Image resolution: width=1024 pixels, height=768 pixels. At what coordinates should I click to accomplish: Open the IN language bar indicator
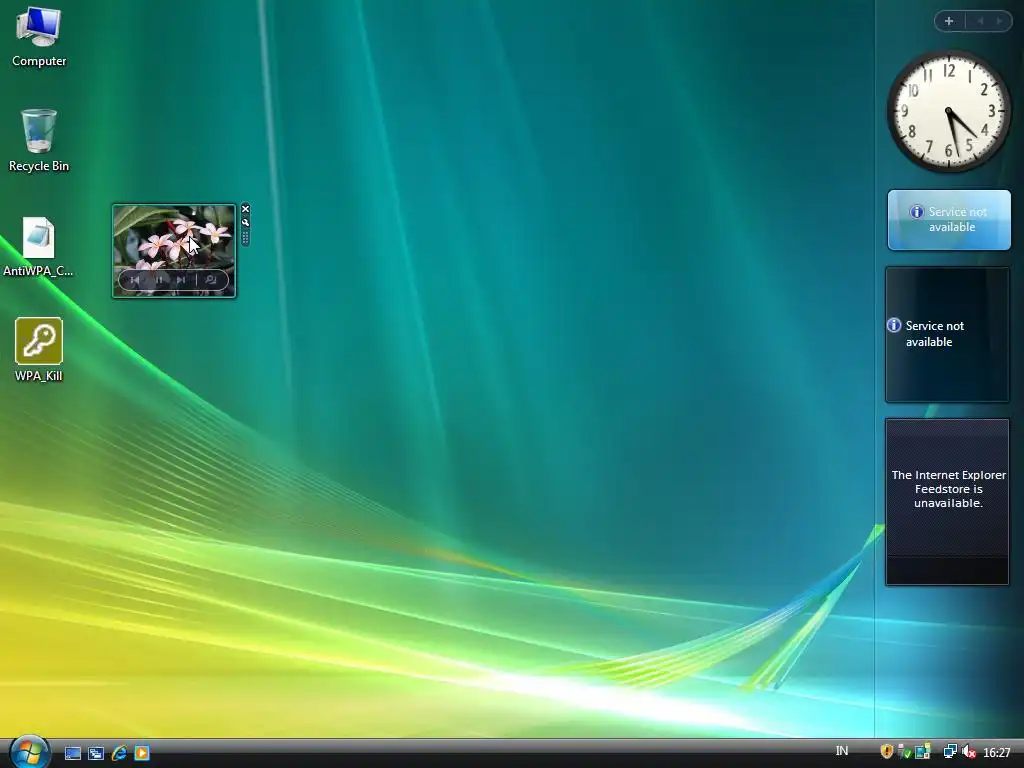(x=842, y=751)
